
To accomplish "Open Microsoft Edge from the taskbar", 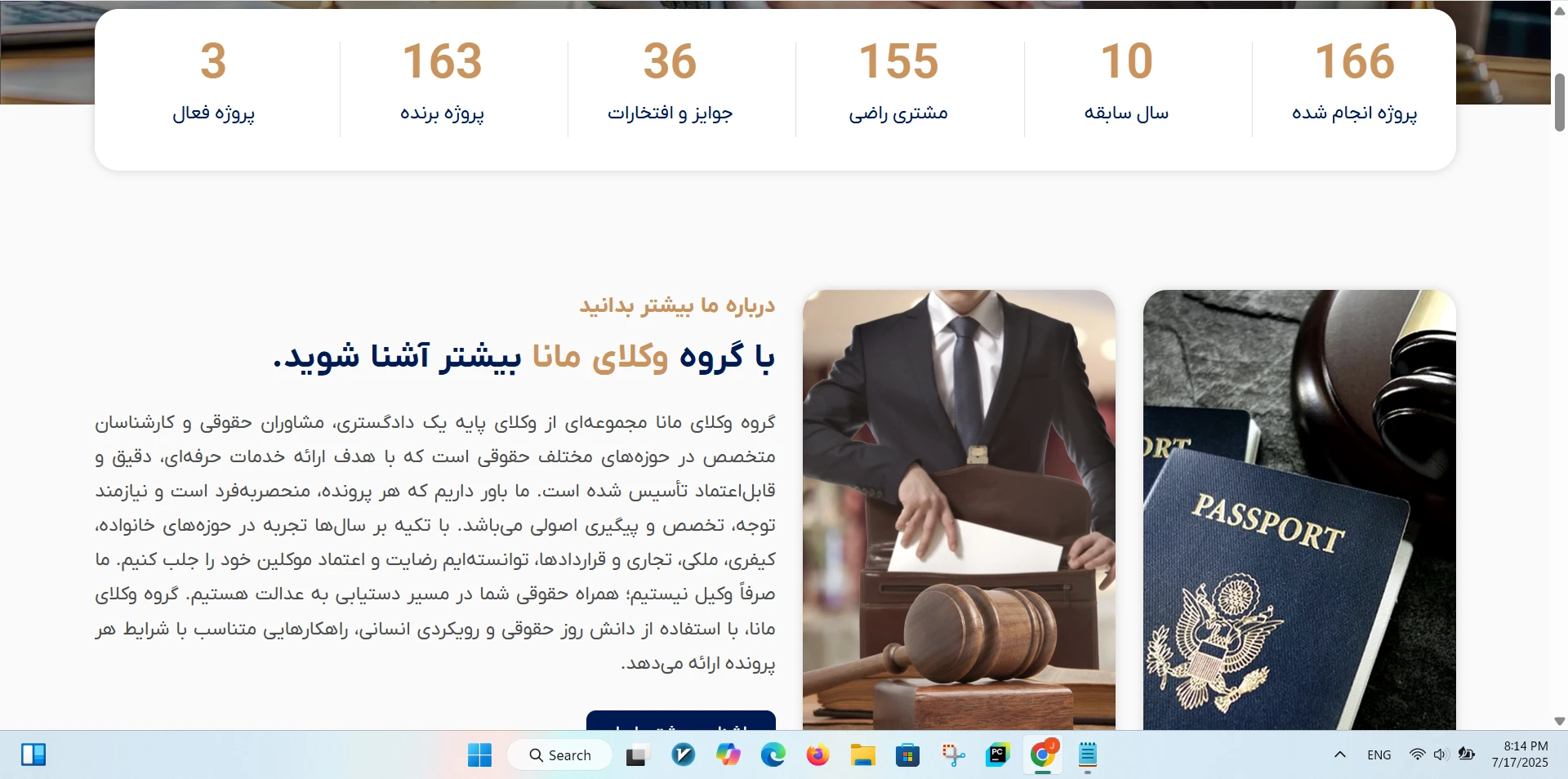I will (773, 755).
